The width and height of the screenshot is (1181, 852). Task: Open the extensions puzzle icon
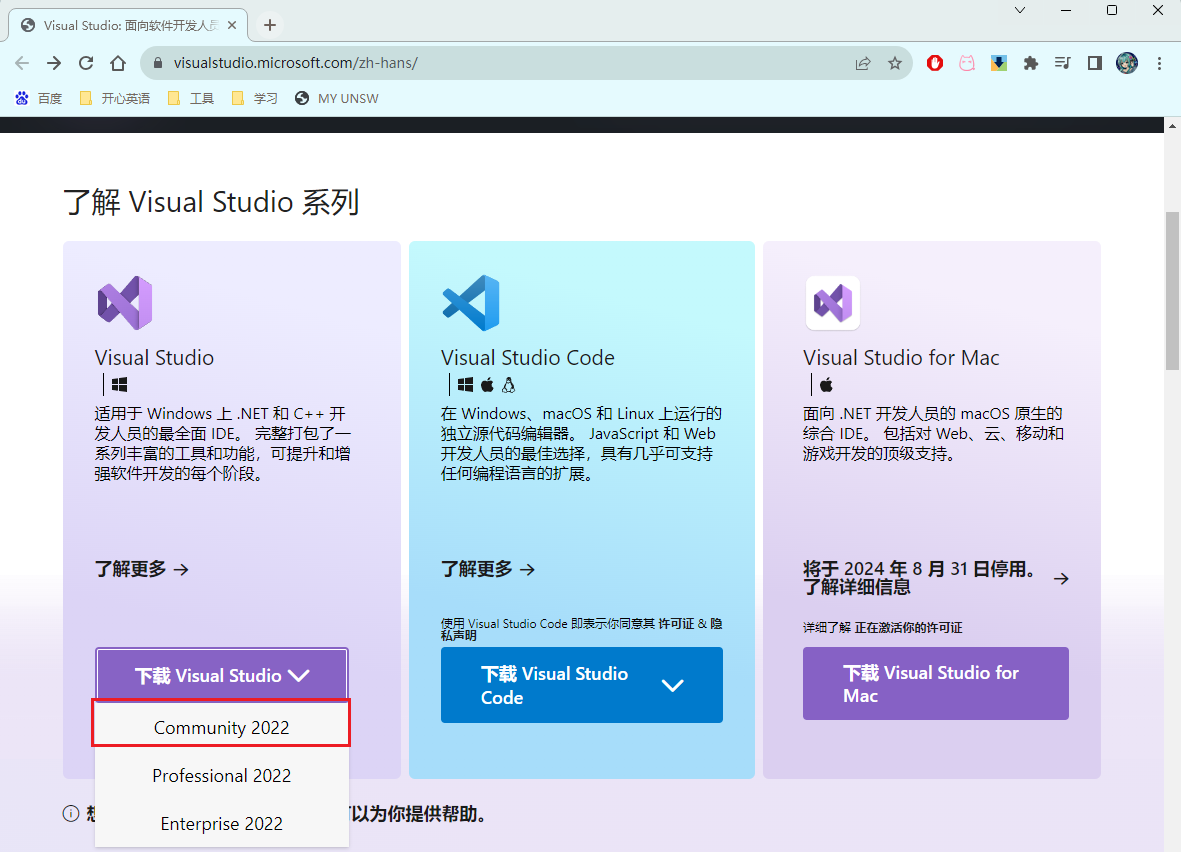[x=1030, y=63]
